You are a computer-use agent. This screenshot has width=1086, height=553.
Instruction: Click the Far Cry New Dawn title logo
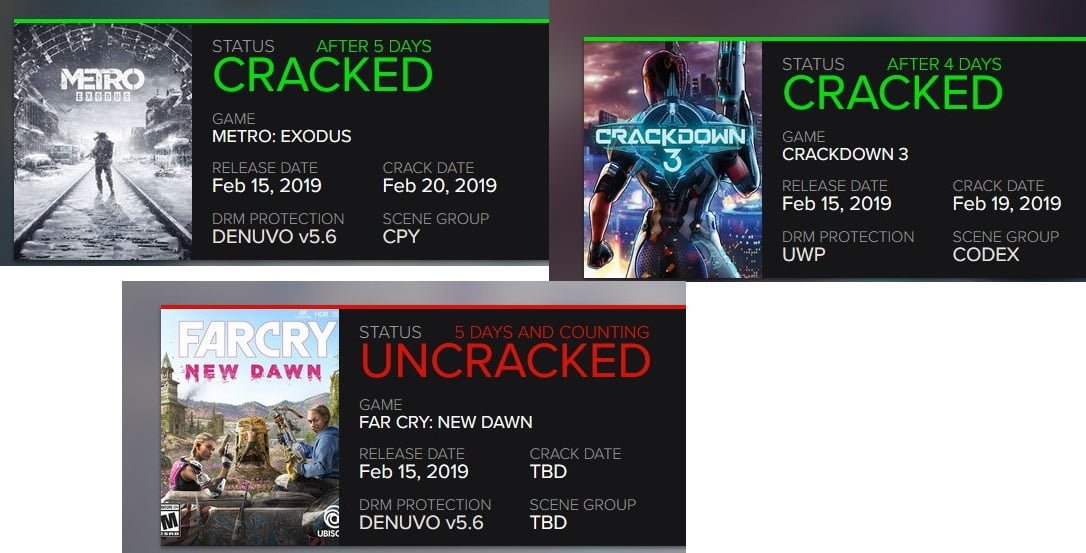click(x=248, y=352)
